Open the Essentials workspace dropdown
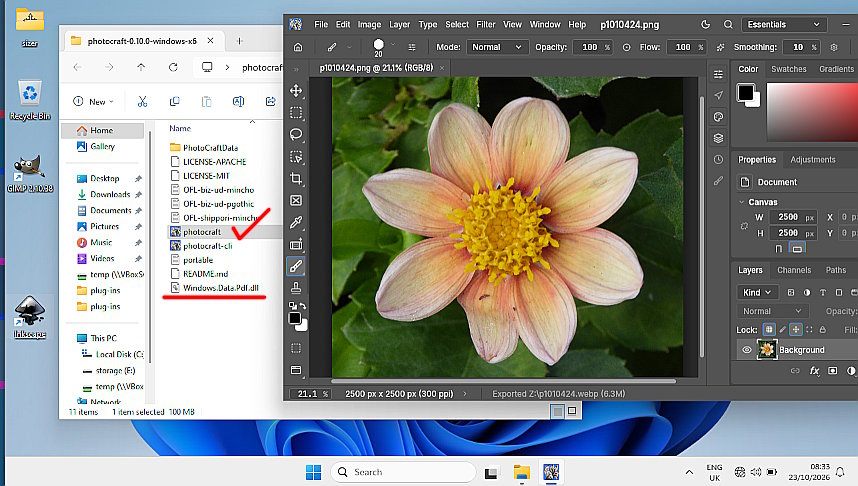 tap(784, 25)
